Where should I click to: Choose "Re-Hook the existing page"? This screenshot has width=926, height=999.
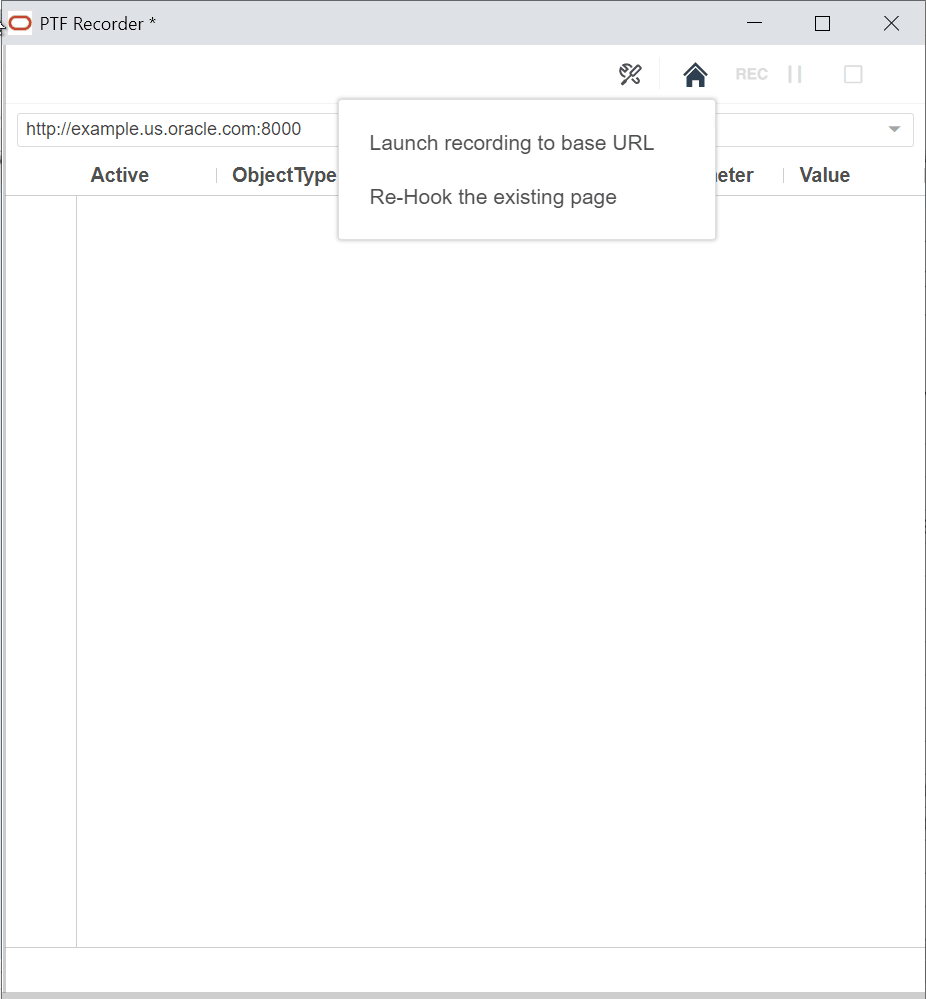(x=492, y=197)
